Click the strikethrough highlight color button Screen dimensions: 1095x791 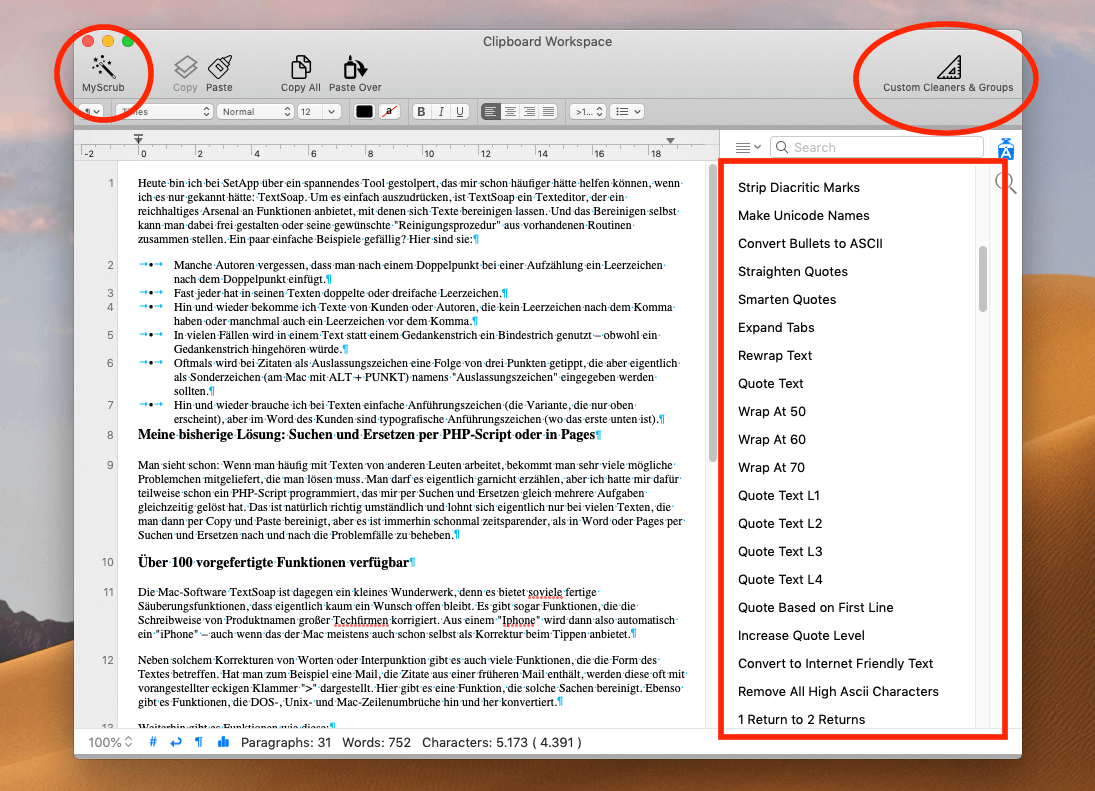(x=390, y=112)
